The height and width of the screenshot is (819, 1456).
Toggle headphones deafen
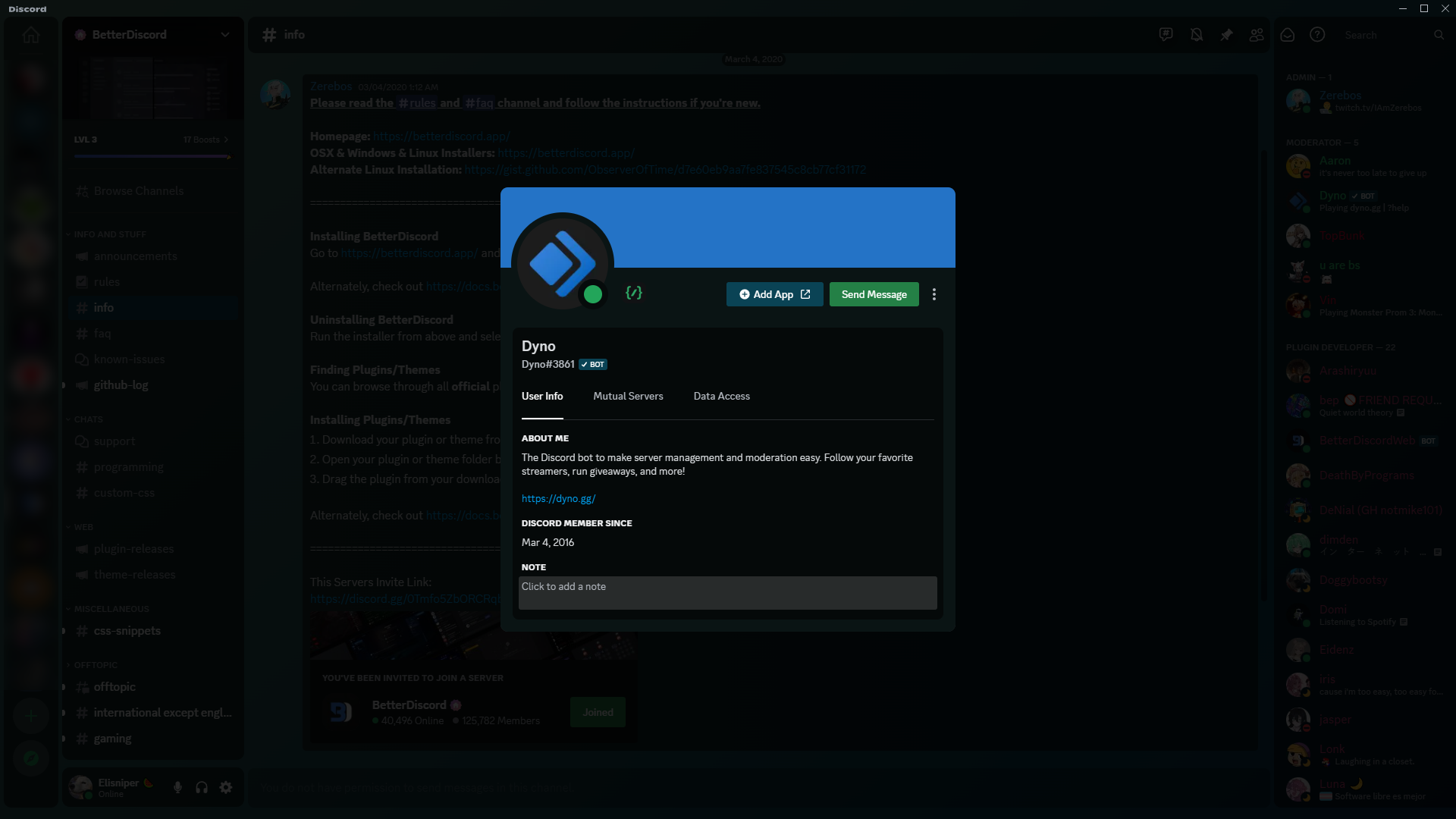(202, 787)
